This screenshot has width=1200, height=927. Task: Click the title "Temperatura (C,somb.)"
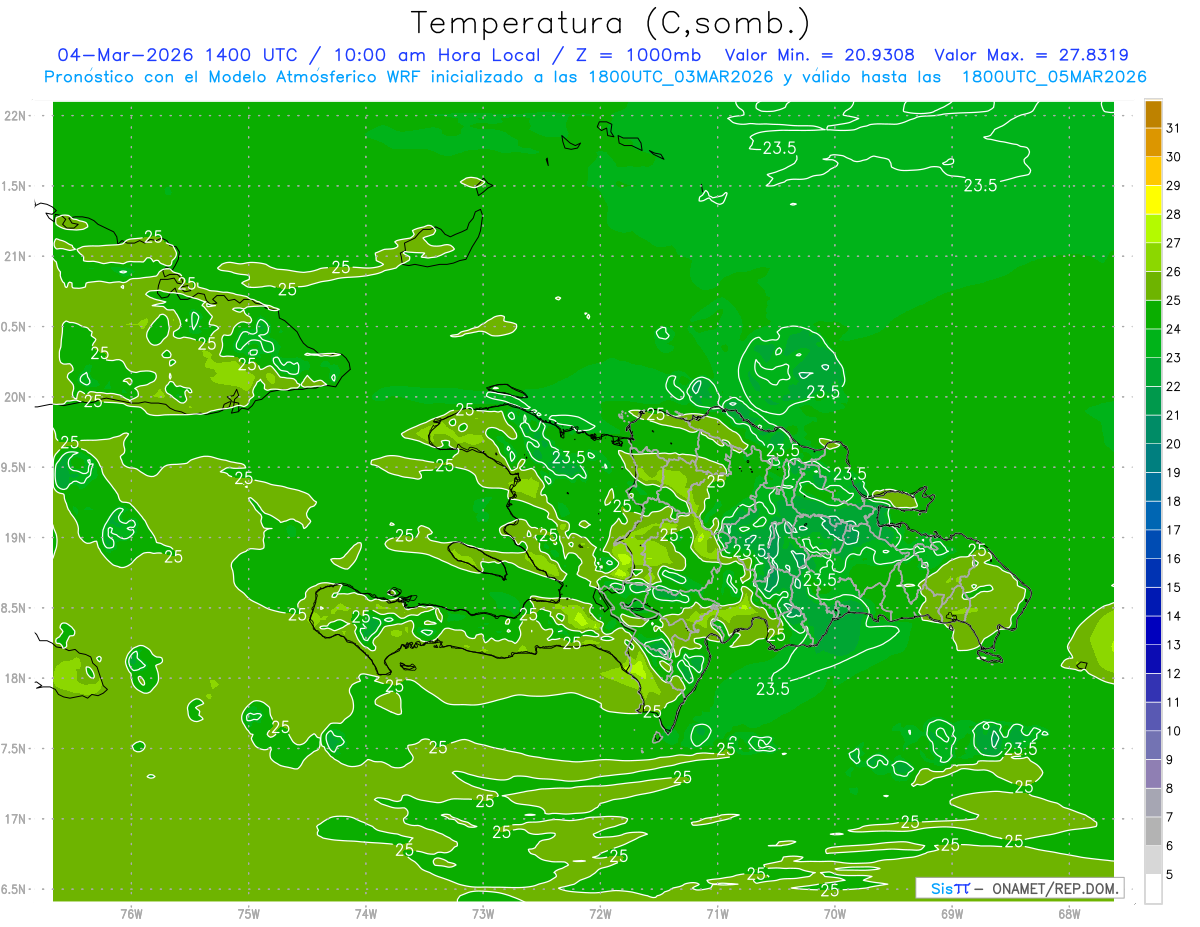click(x=610, y=22)
